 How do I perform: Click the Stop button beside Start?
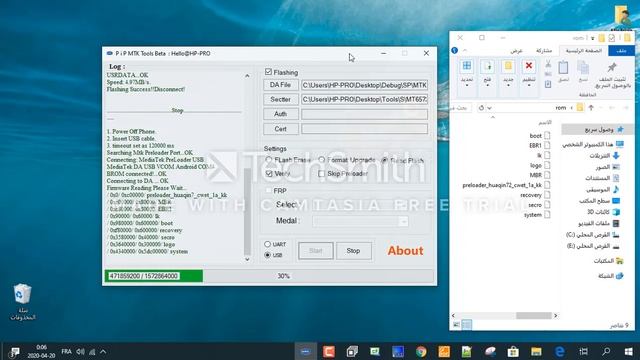pyautogui.click(x=353, y=251)
